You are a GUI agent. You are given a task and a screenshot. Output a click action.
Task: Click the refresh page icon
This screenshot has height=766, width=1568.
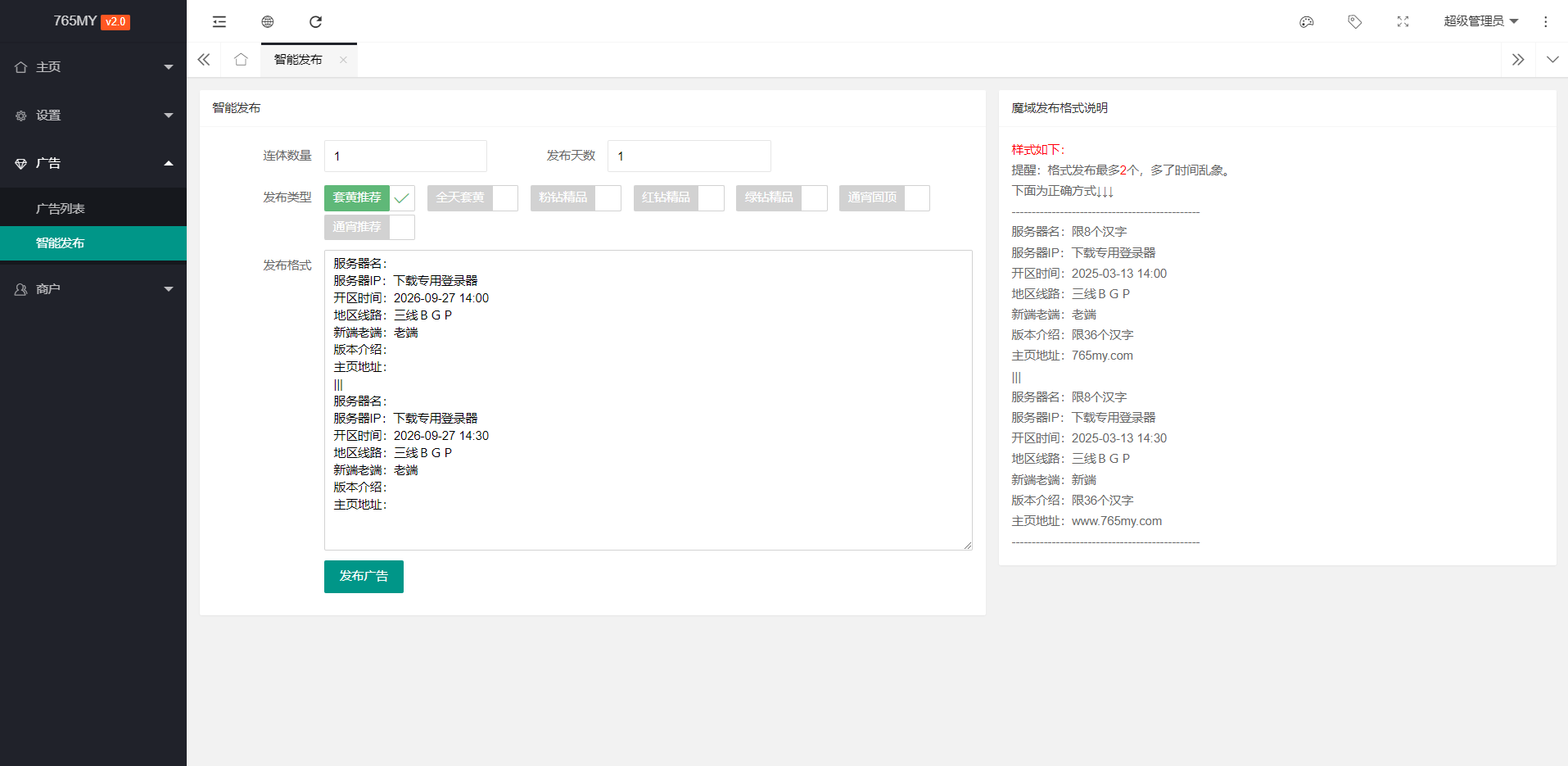[316, 21]
